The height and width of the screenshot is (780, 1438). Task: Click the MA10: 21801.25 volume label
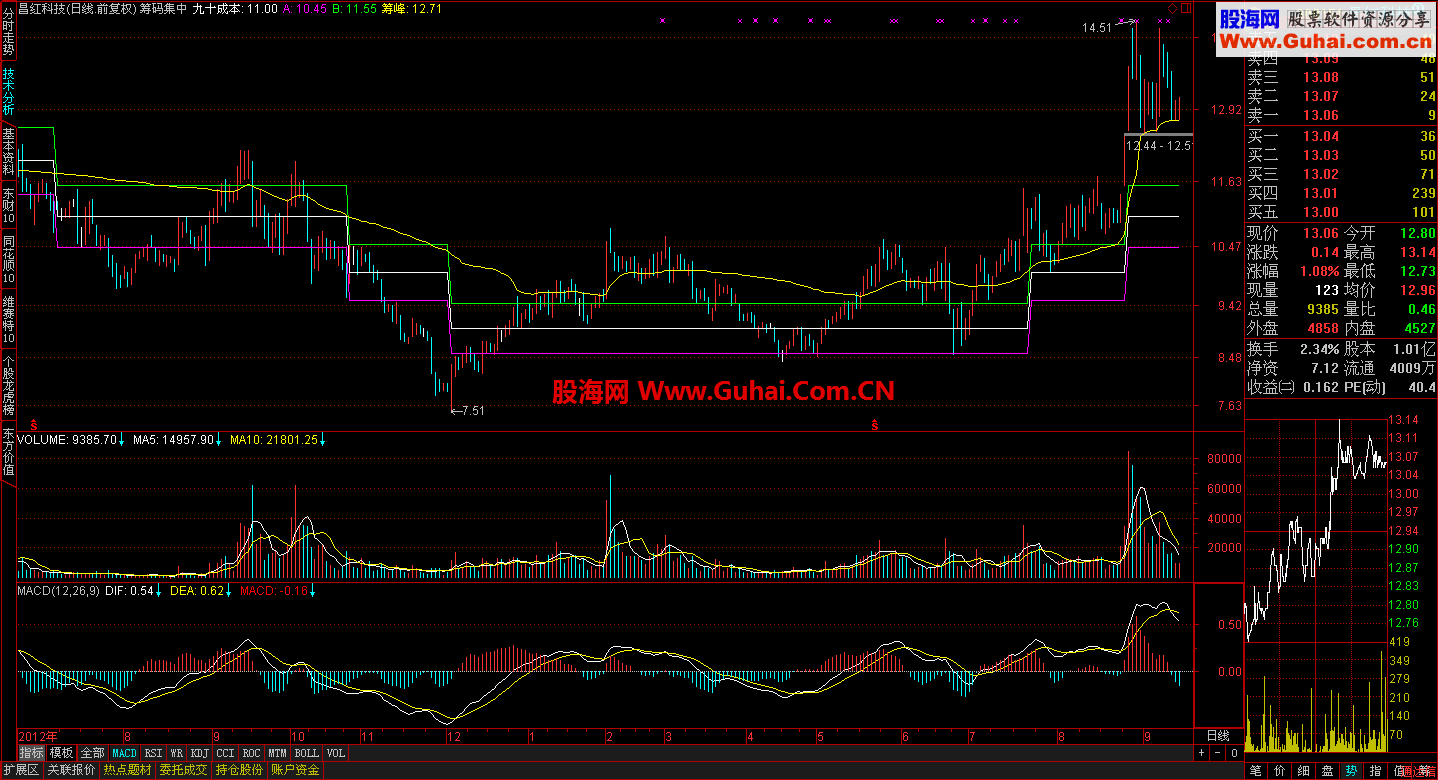(274, 439)
